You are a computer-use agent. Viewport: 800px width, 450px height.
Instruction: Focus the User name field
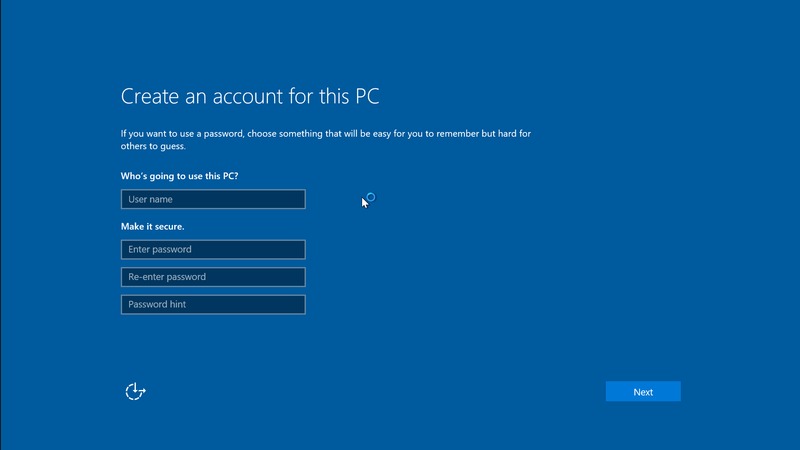coord(213,199)
